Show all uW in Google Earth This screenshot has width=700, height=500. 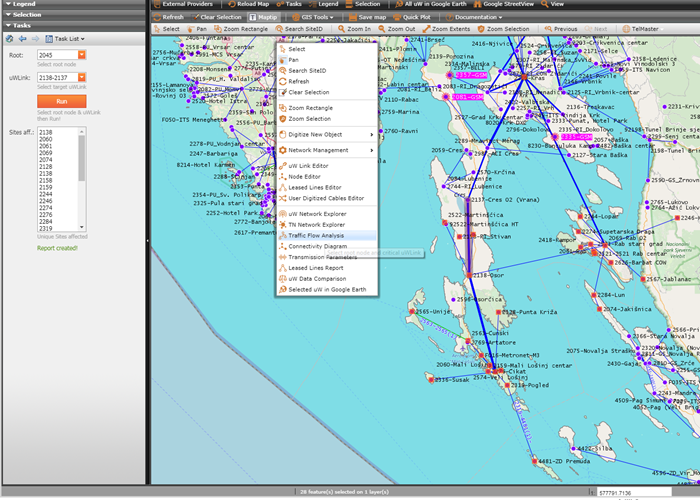431,4
